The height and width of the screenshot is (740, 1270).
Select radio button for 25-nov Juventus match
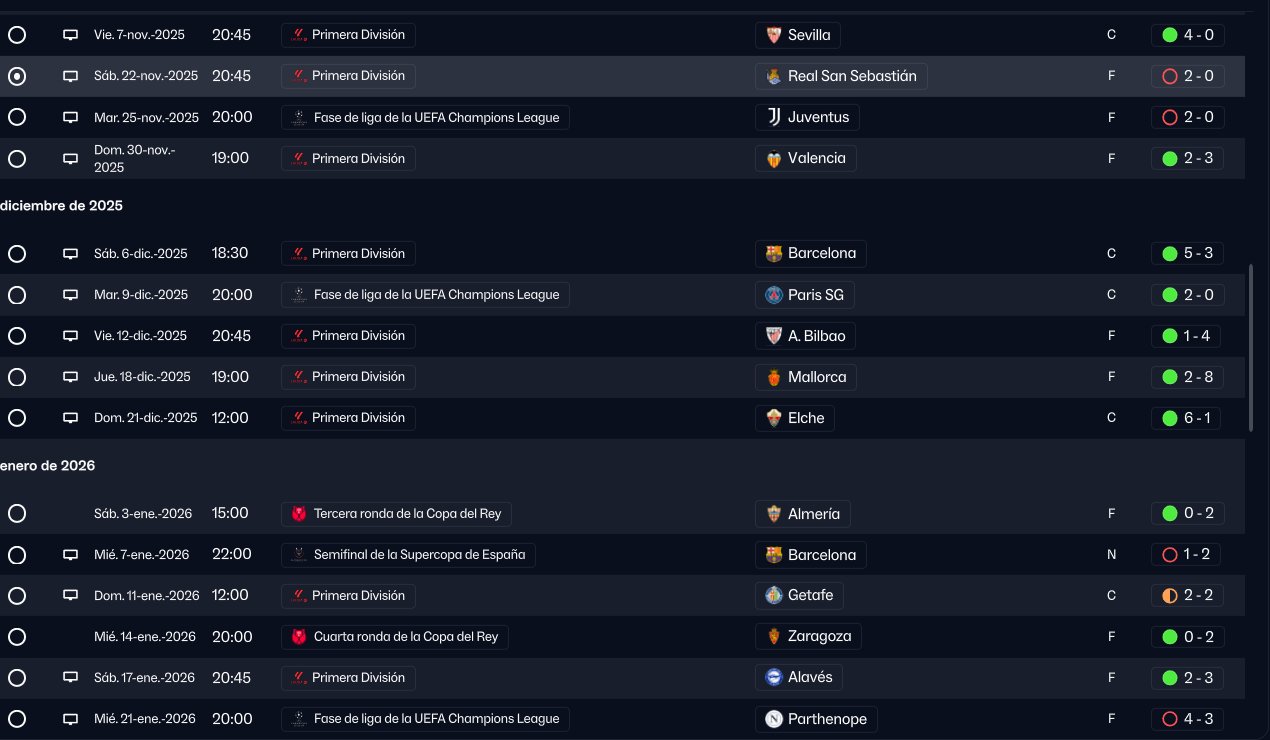[x=17, y=117]
